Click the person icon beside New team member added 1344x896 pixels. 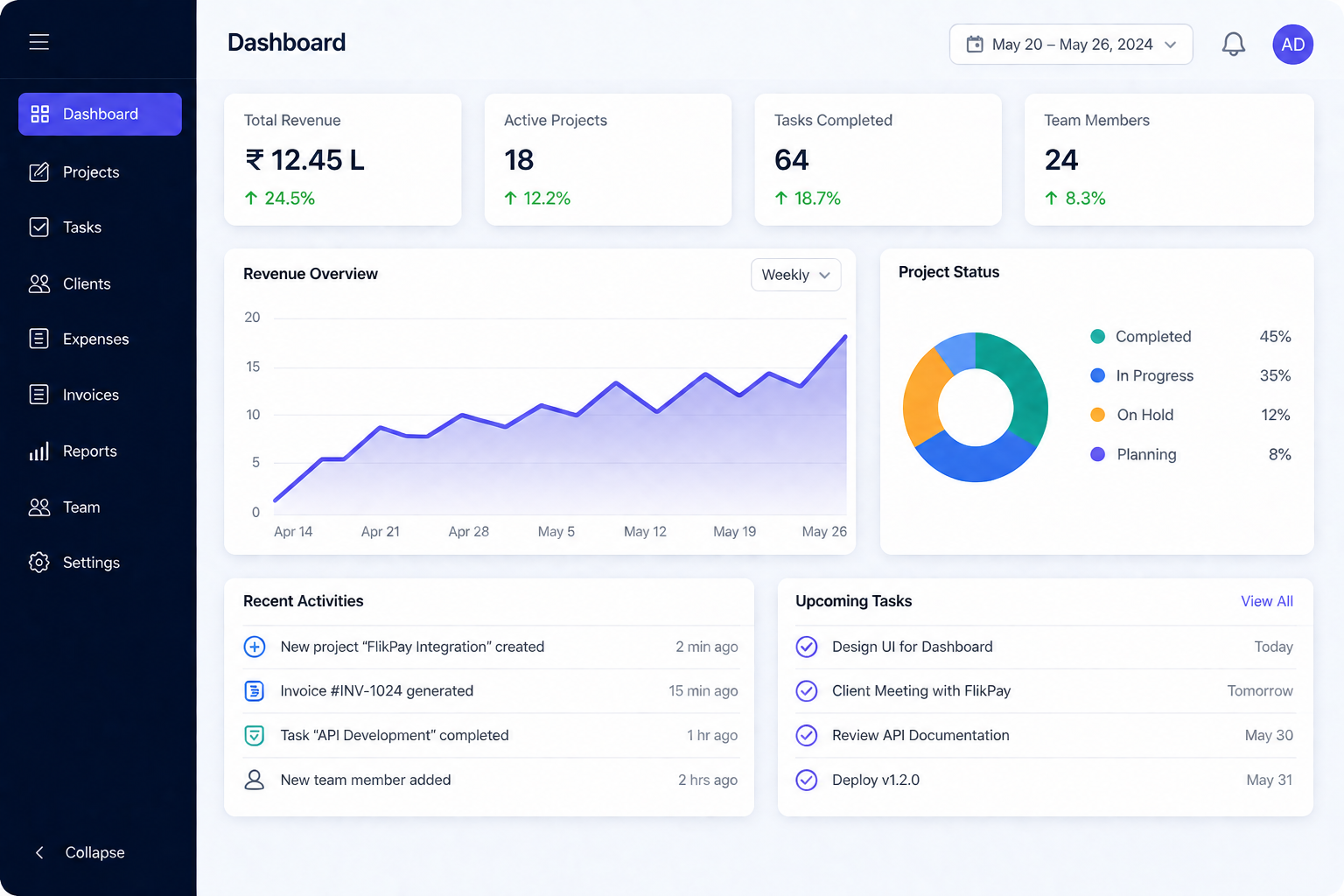255,780
